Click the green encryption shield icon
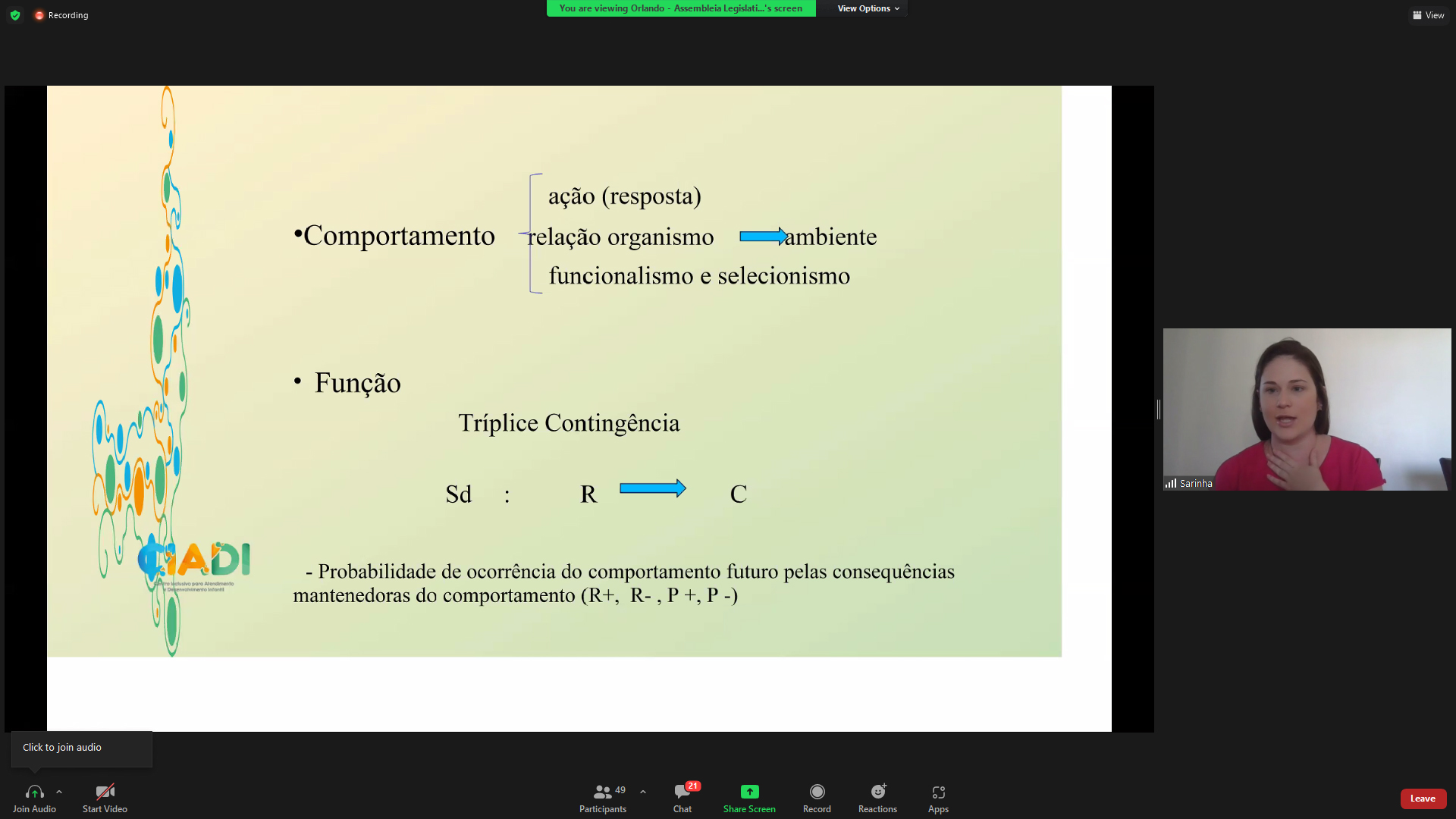Screen dimensions: 1456x819 pos(15,15)
